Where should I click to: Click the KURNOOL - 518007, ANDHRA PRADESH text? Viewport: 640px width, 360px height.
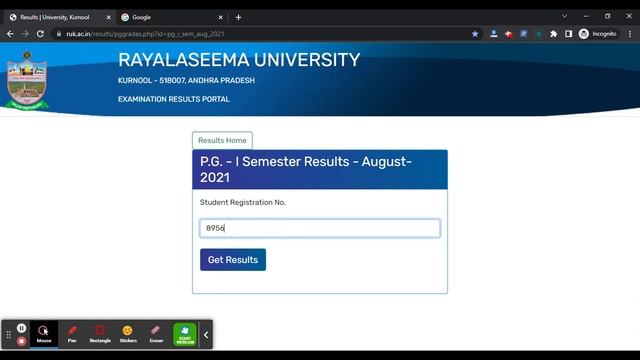tap(186, 80)
